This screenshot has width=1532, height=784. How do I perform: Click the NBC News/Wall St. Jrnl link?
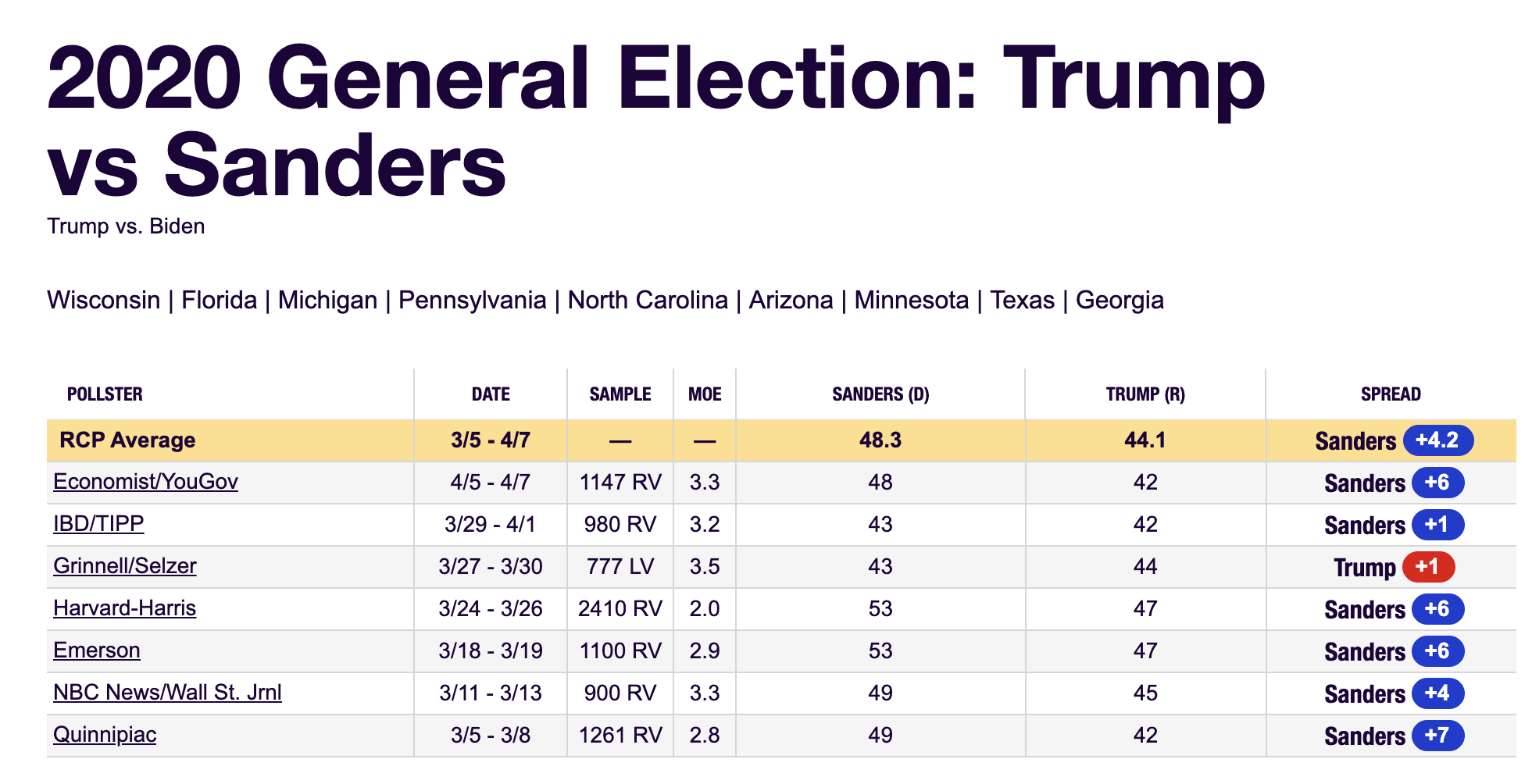click(x=167, y=693)
